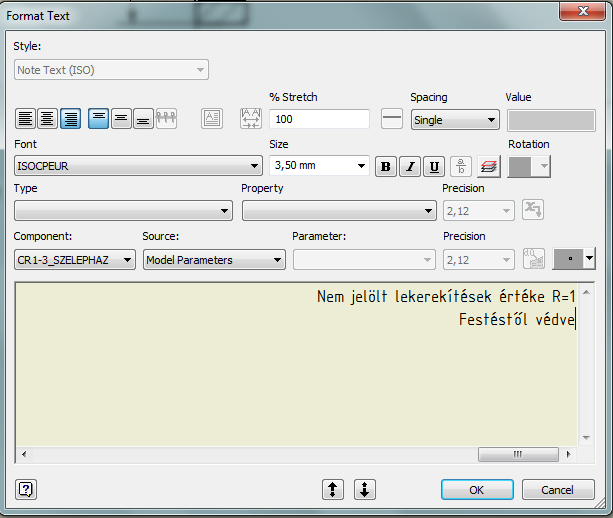Viewport: 613px width, 518px height.
Task: Click the add parameter icon
Action: (534, 259)
